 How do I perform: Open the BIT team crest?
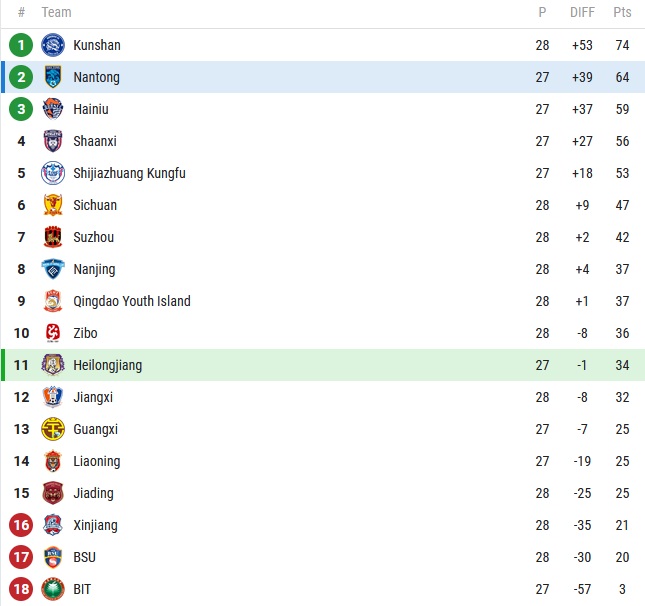pos(53,589)
